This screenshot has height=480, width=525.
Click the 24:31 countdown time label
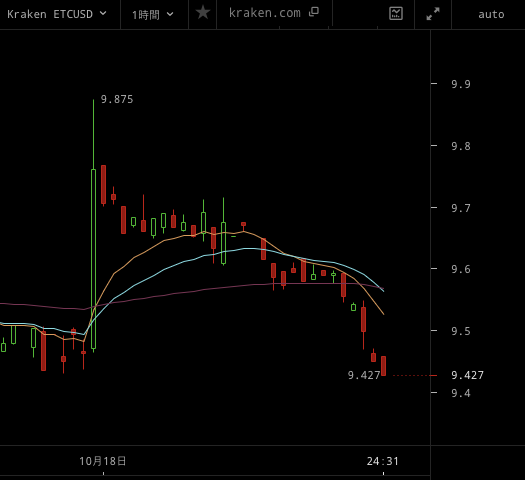tap(383, 461)
